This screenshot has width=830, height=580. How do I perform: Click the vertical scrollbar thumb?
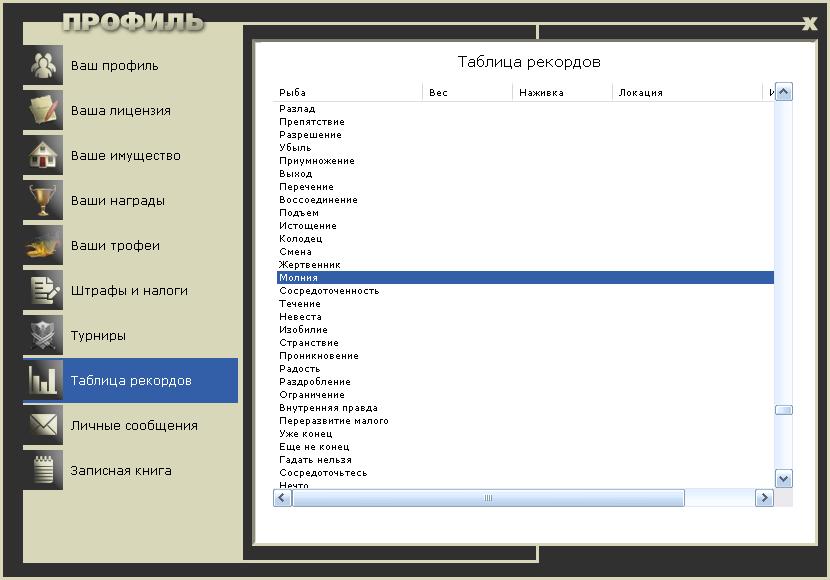tap(783, 410)
